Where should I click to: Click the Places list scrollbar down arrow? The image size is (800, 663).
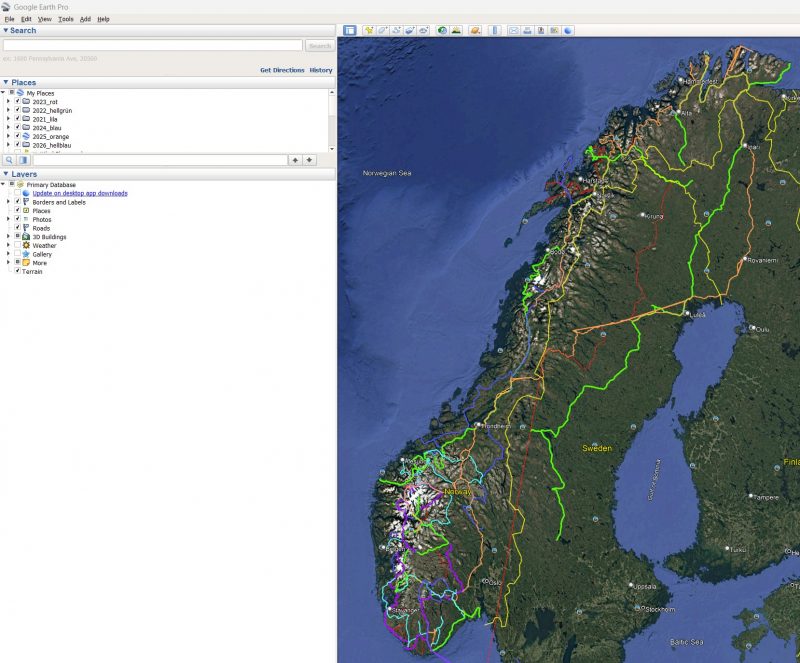[x=332, y=149]
